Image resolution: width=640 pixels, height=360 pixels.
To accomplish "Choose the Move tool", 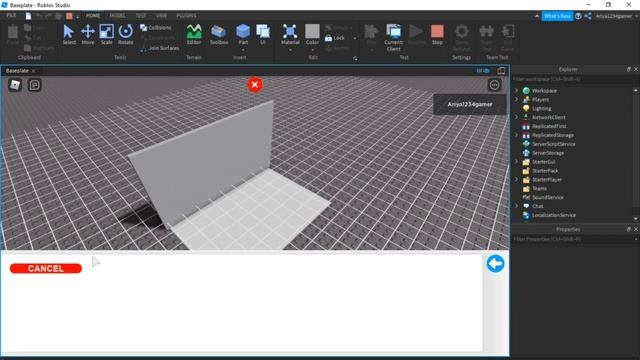I will (x=88, y=34).
